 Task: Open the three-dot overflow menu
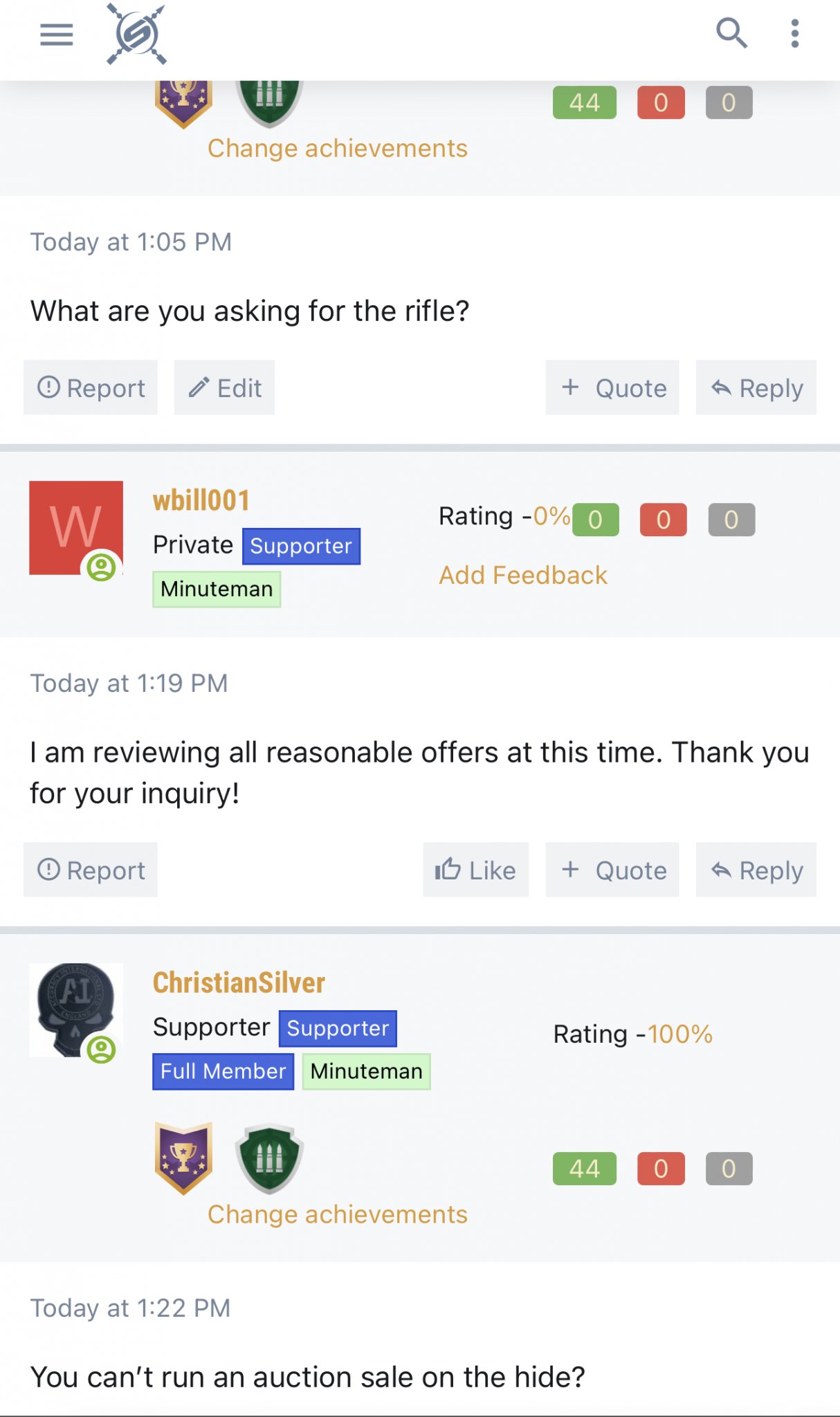coord(795,33)
